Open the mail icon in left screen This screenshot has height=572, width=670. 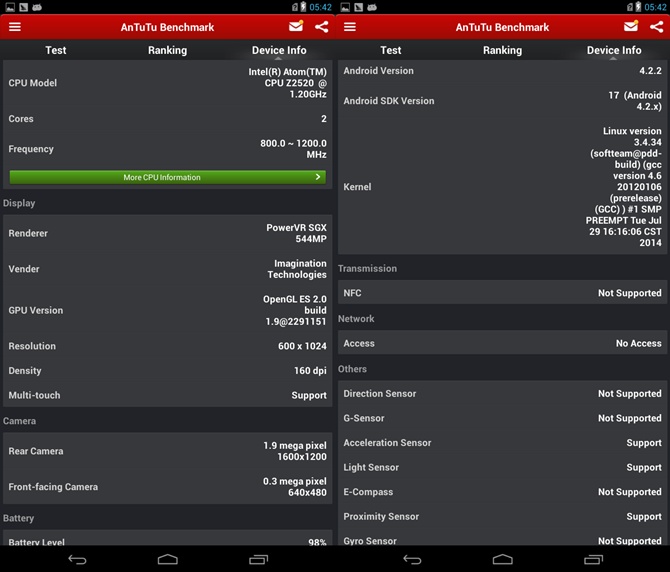(296, 26)
